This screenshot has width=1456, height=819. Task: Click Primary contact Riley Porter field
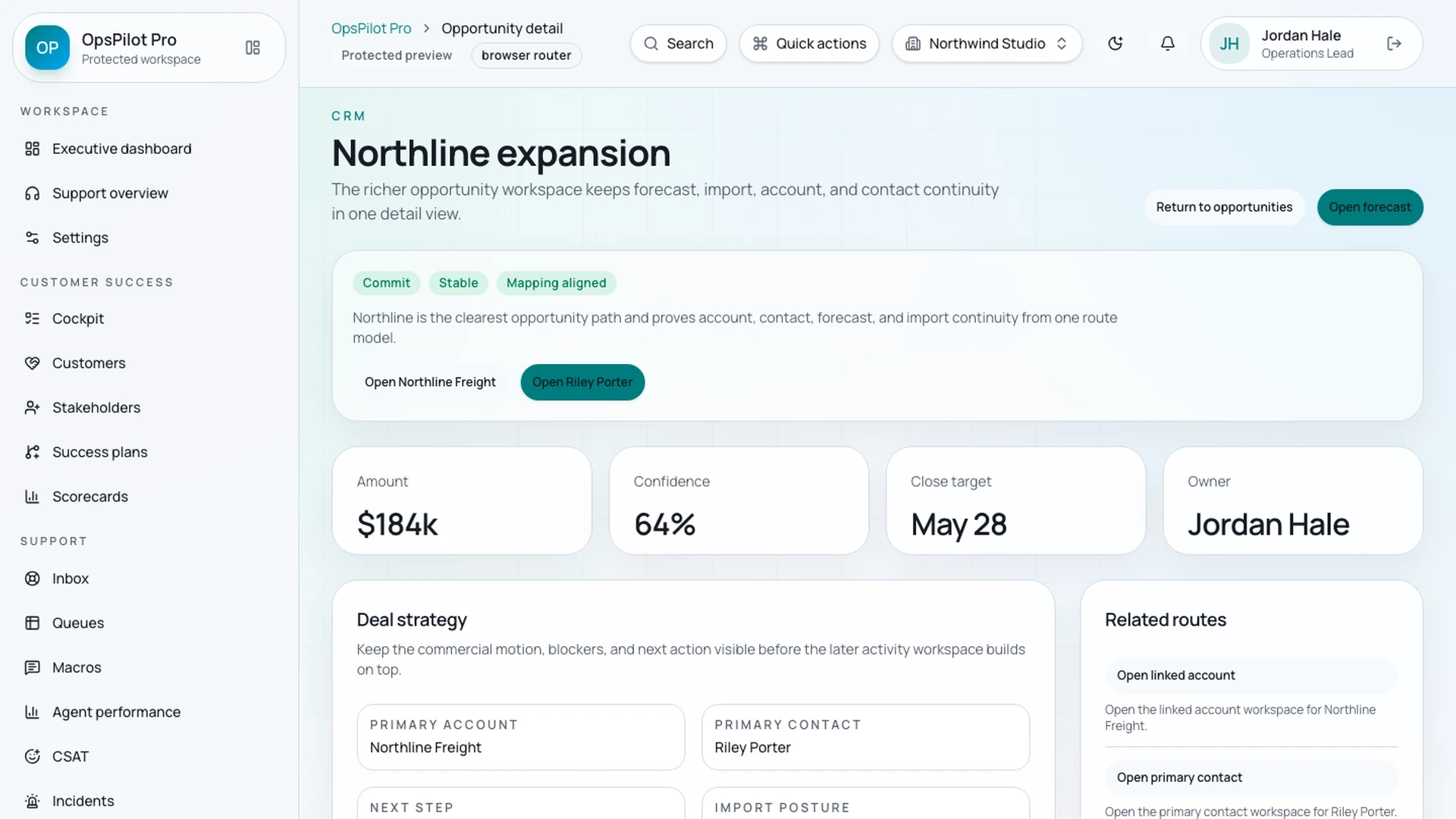[x=866, y=737]
